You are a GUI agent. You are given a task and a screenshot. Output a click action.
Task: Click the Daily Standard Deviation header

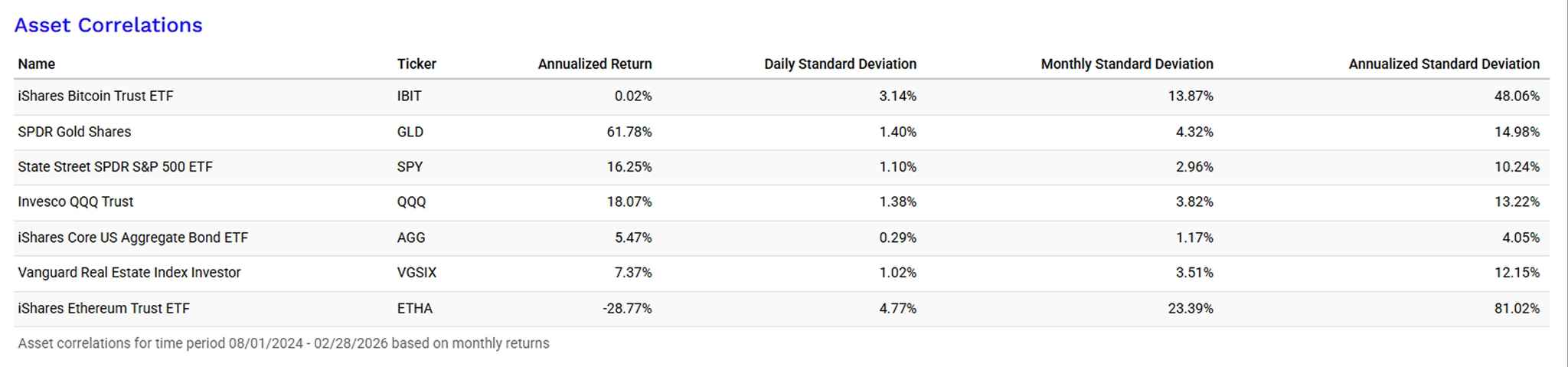pos(840,64)
